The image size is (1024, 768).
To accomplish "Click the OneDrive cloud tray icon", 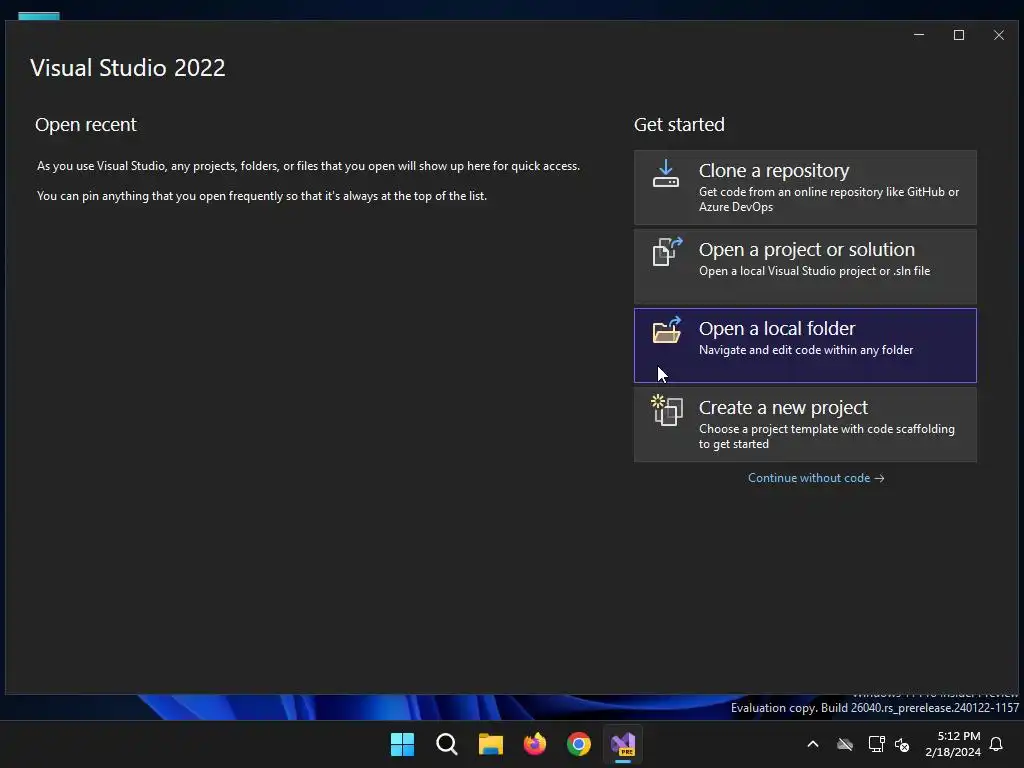I will [x=845, y=744].
